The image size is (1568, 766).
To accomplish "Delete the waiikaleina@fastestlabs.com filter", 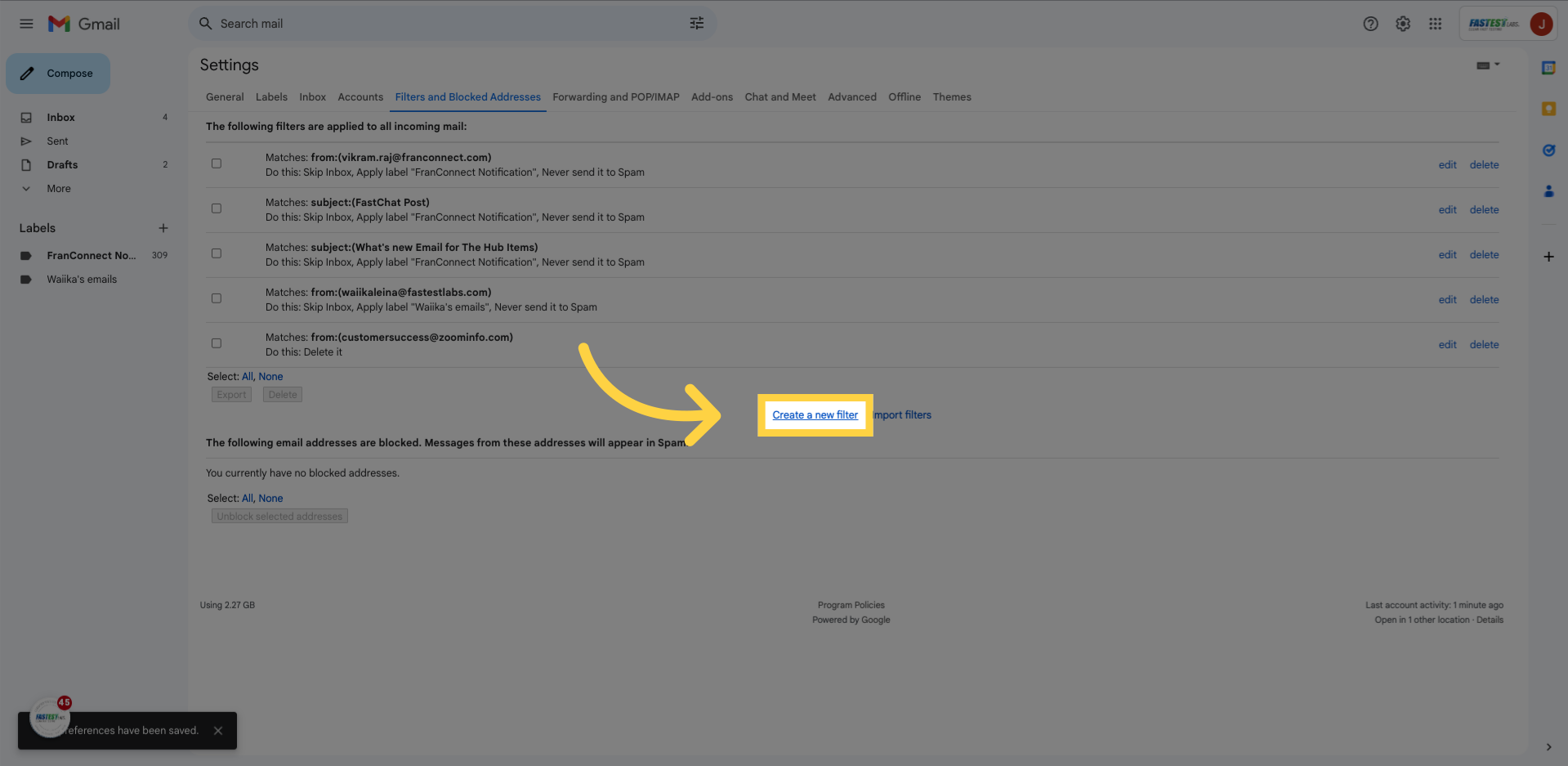I will [1484, 300].
